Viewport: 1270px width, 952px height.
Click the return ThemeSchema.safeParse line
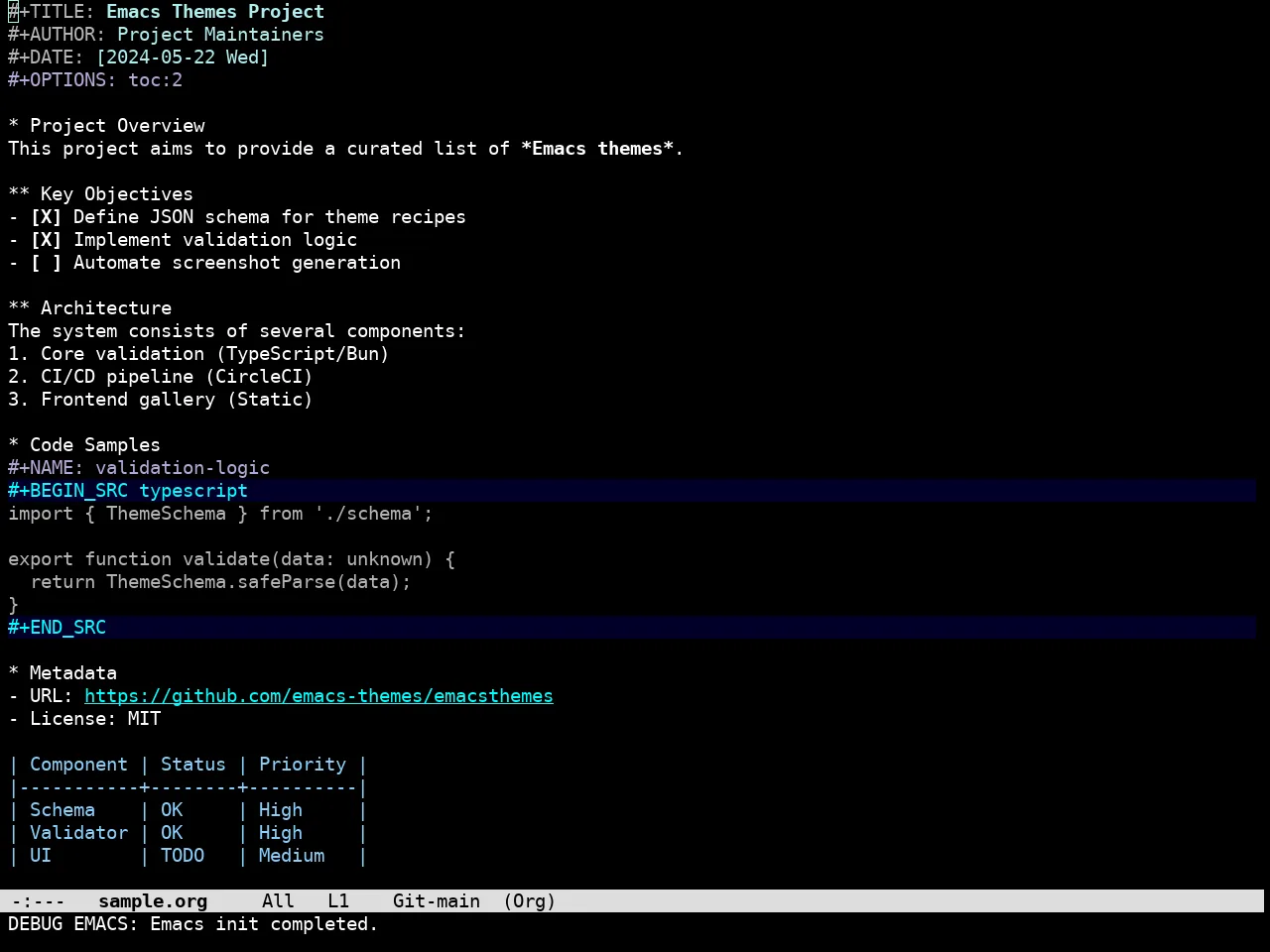point(220,582)
